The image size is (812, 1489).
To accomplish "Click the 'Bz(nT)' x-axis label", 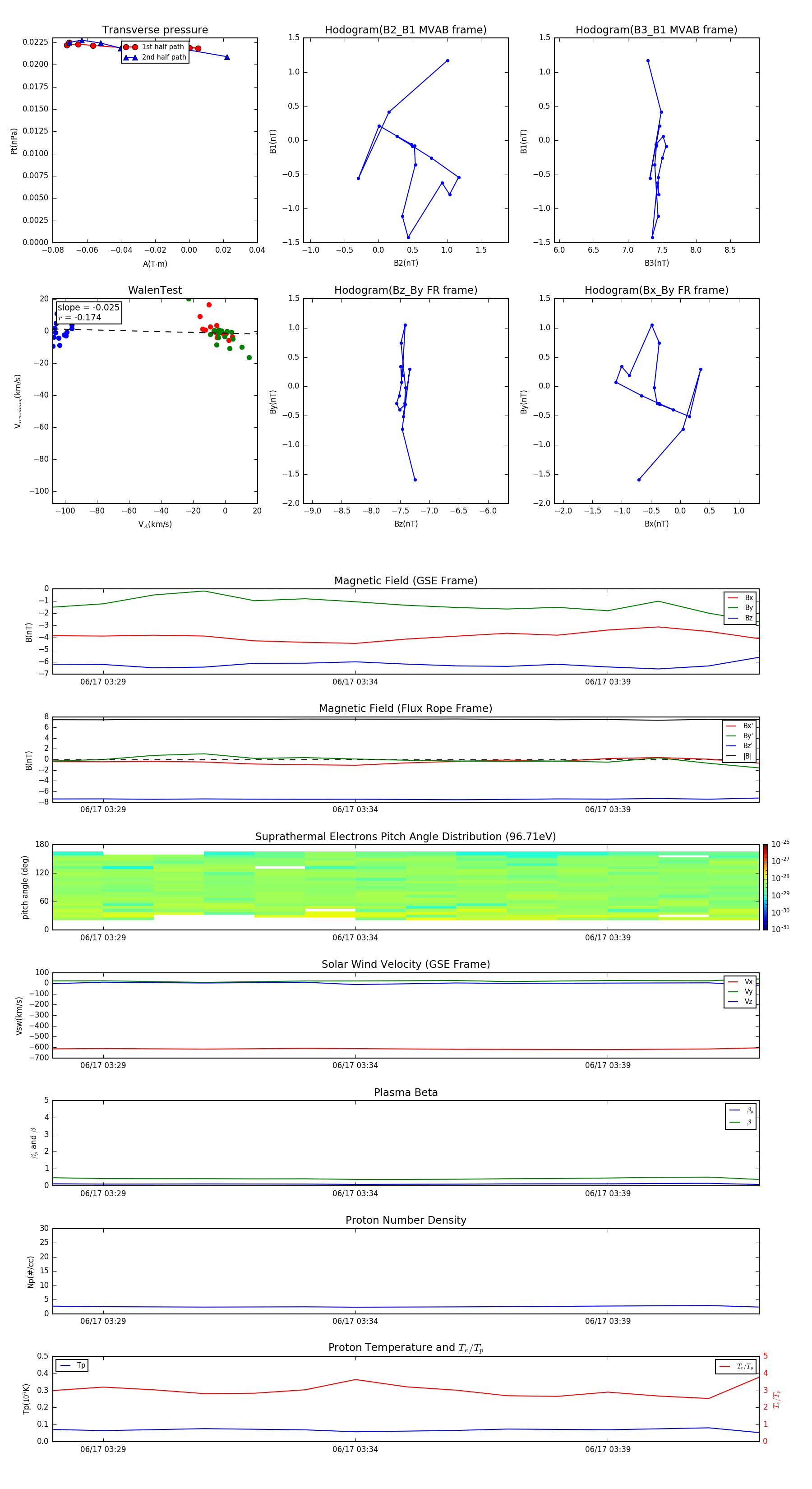I will tap(406, 524).
